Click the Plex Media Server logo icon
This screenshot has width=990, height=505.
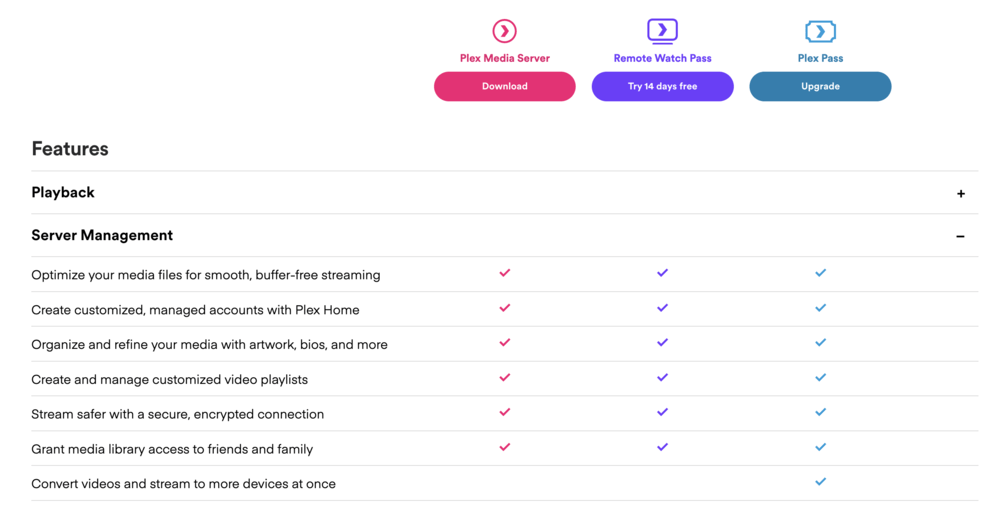(x=504, y=31)
